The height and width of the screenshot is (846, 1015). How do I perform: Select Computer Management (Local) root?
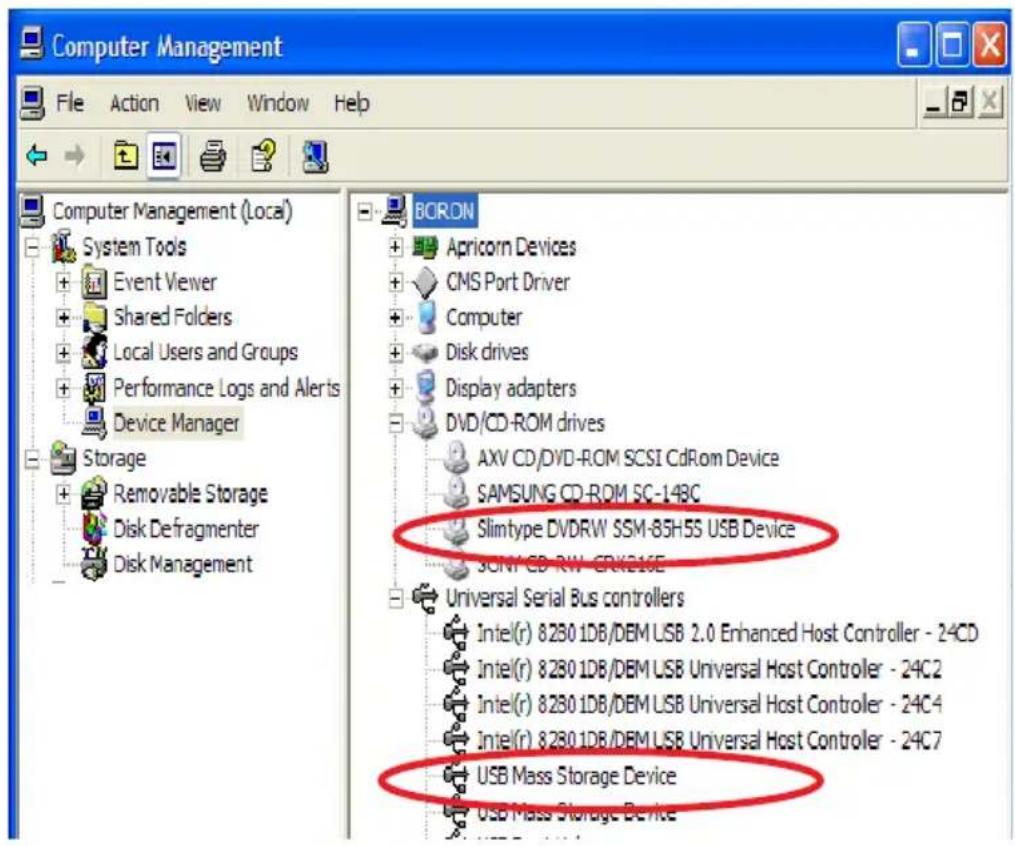172,211
